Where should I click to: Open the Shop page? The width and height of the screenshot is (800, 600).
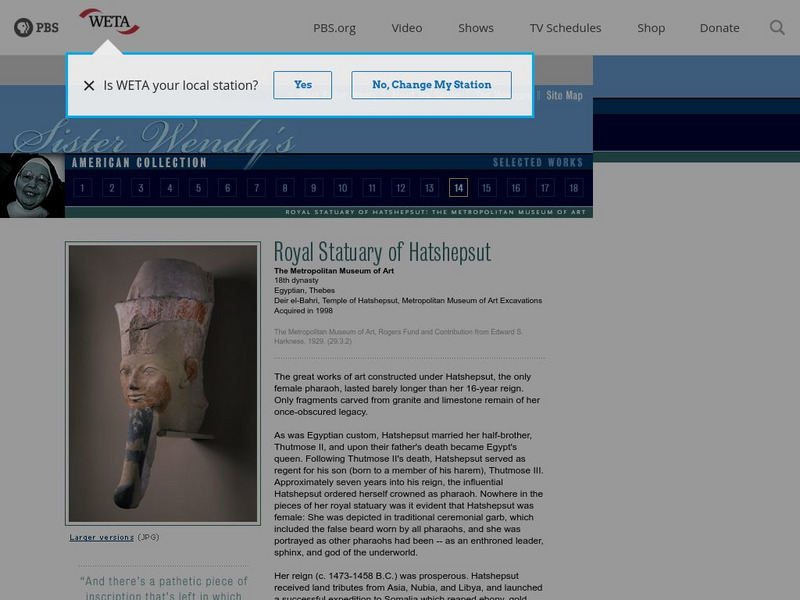pos(651,28)
